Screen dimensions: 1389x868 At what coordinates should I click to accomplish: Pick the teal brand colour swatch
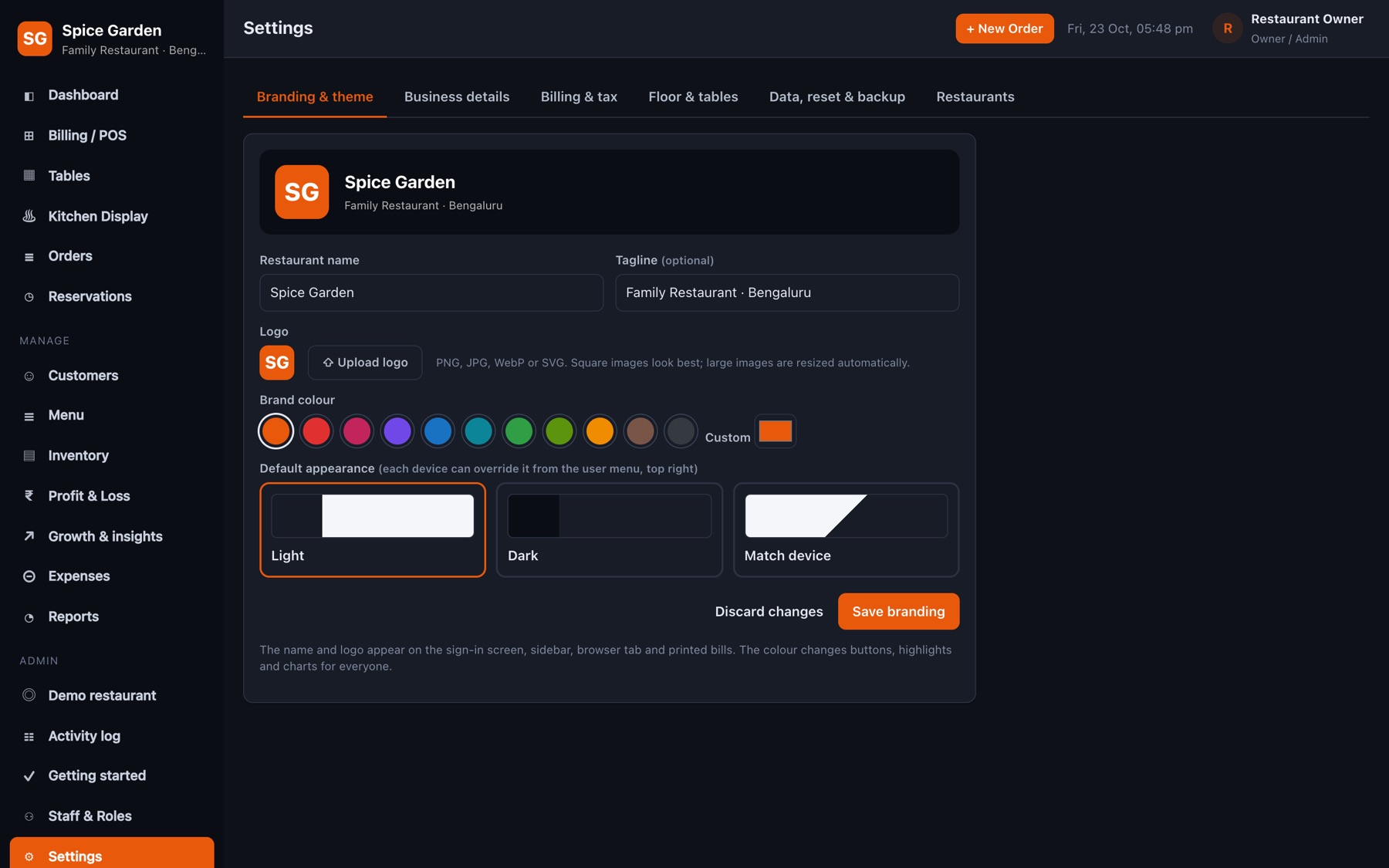tap(478, 431)
